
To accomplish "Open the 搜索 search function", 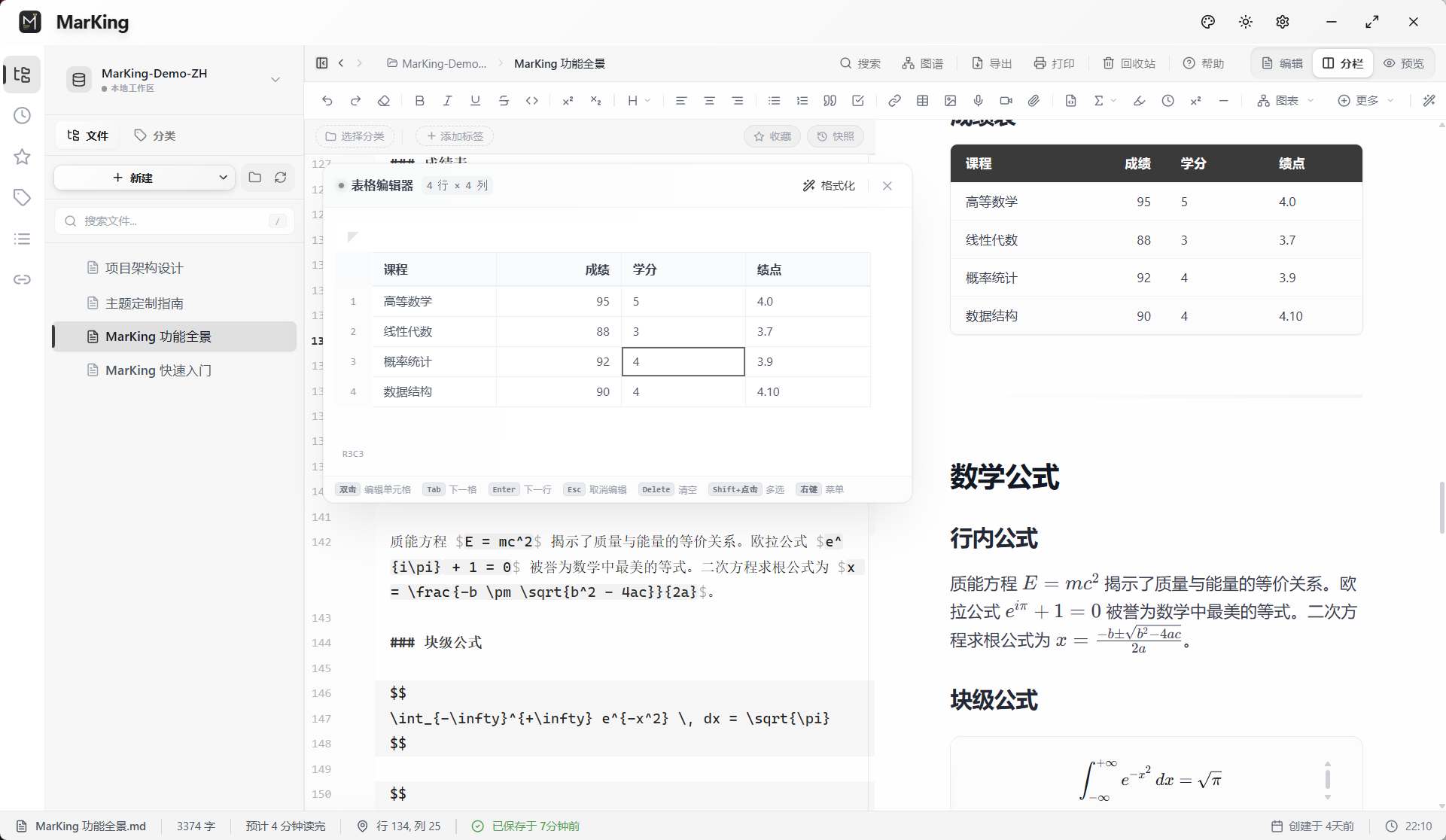I will 860,63.
